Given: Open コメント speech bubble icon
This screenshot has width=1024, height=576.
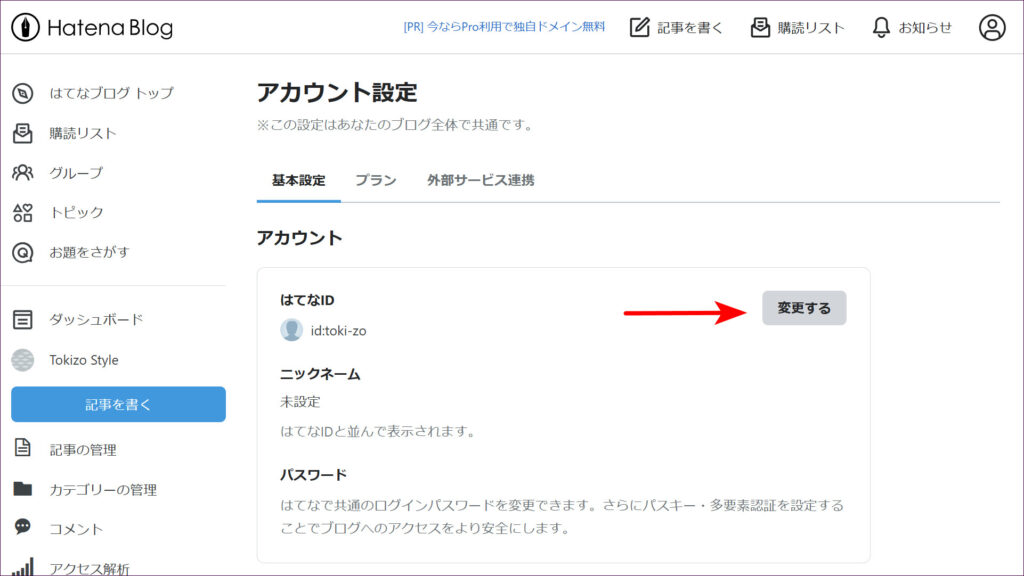Looking at the screenshot, I should [23, 527].
